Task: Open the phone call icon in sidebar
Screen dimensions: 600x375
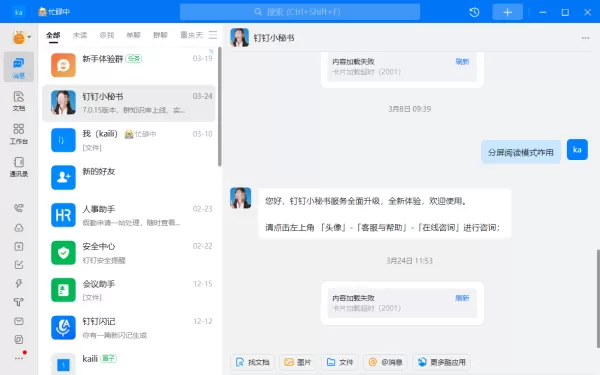Action: click(19, 208)
